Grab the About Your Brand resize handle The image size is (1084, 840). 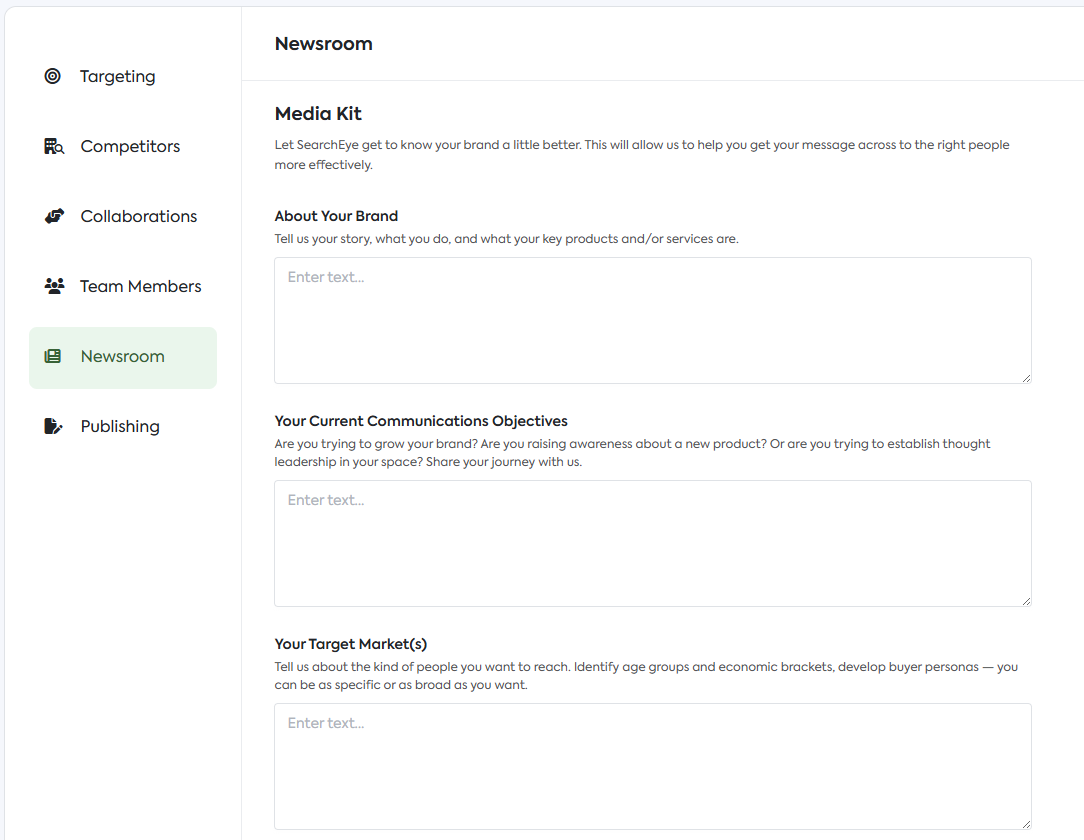click(1026, 378)
